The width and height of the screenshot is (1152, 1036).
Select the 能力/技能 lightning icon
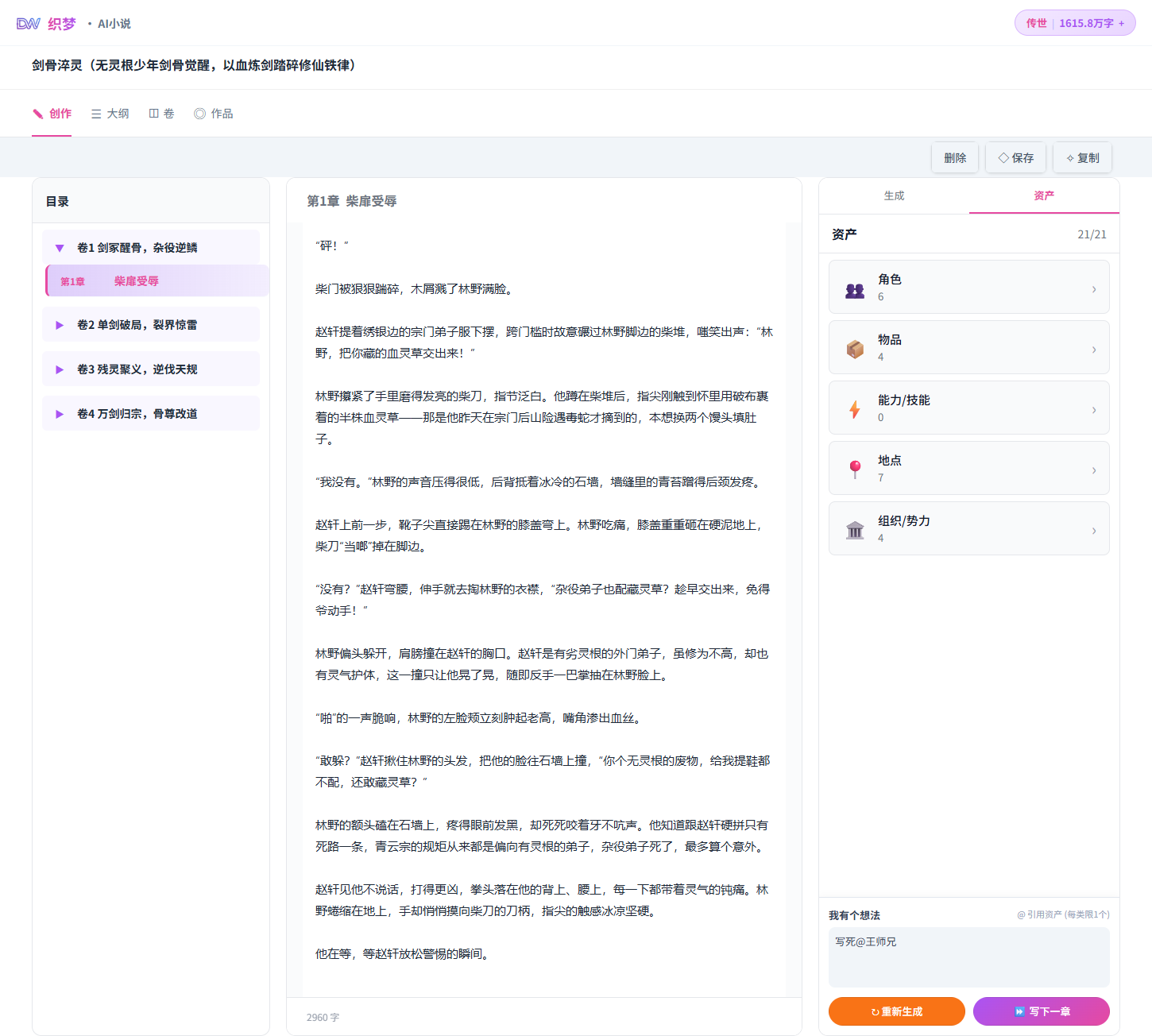tap(854, 408)
